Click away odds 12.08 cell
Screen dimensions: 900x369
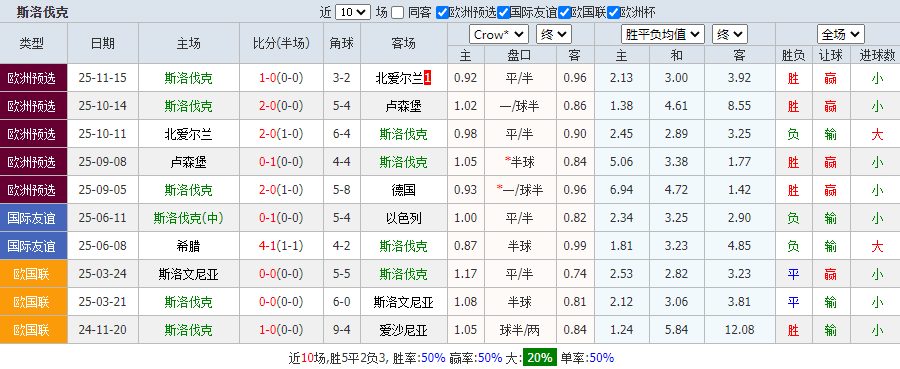pyautogui.click(x=739, y=330)
